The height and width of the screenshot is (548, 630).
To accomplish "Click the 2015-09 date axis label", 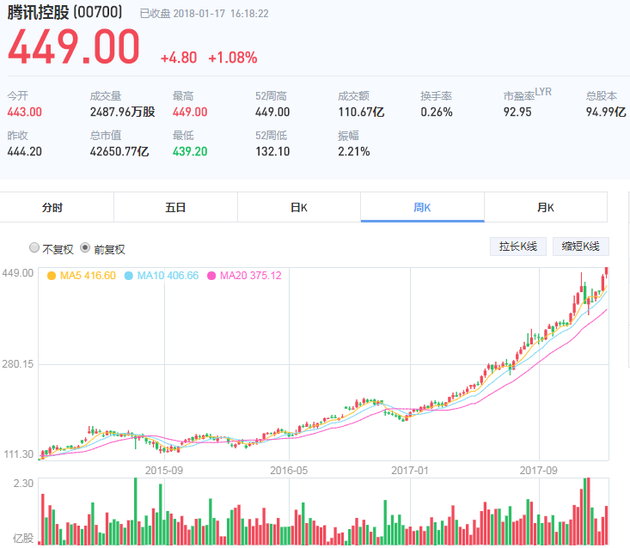I will (x=164, y=470).
